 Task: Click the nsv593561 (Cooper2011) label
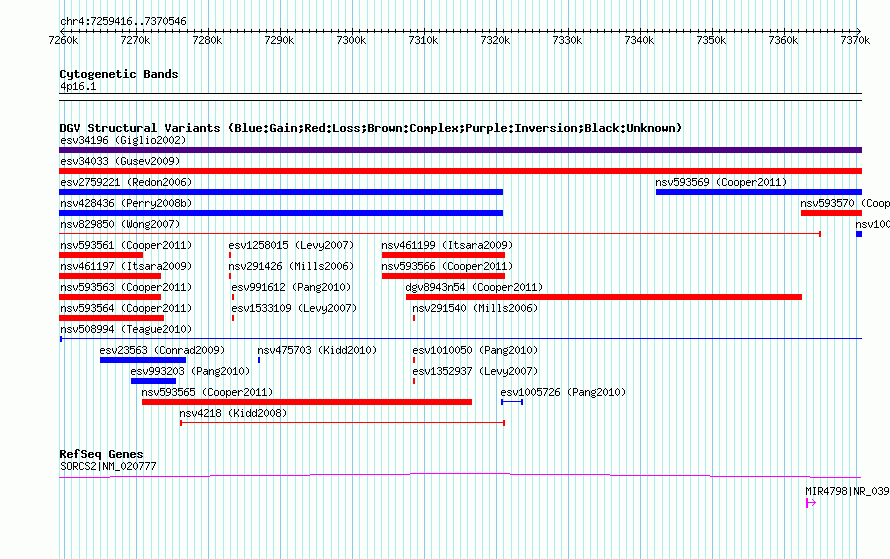point(126,245)
